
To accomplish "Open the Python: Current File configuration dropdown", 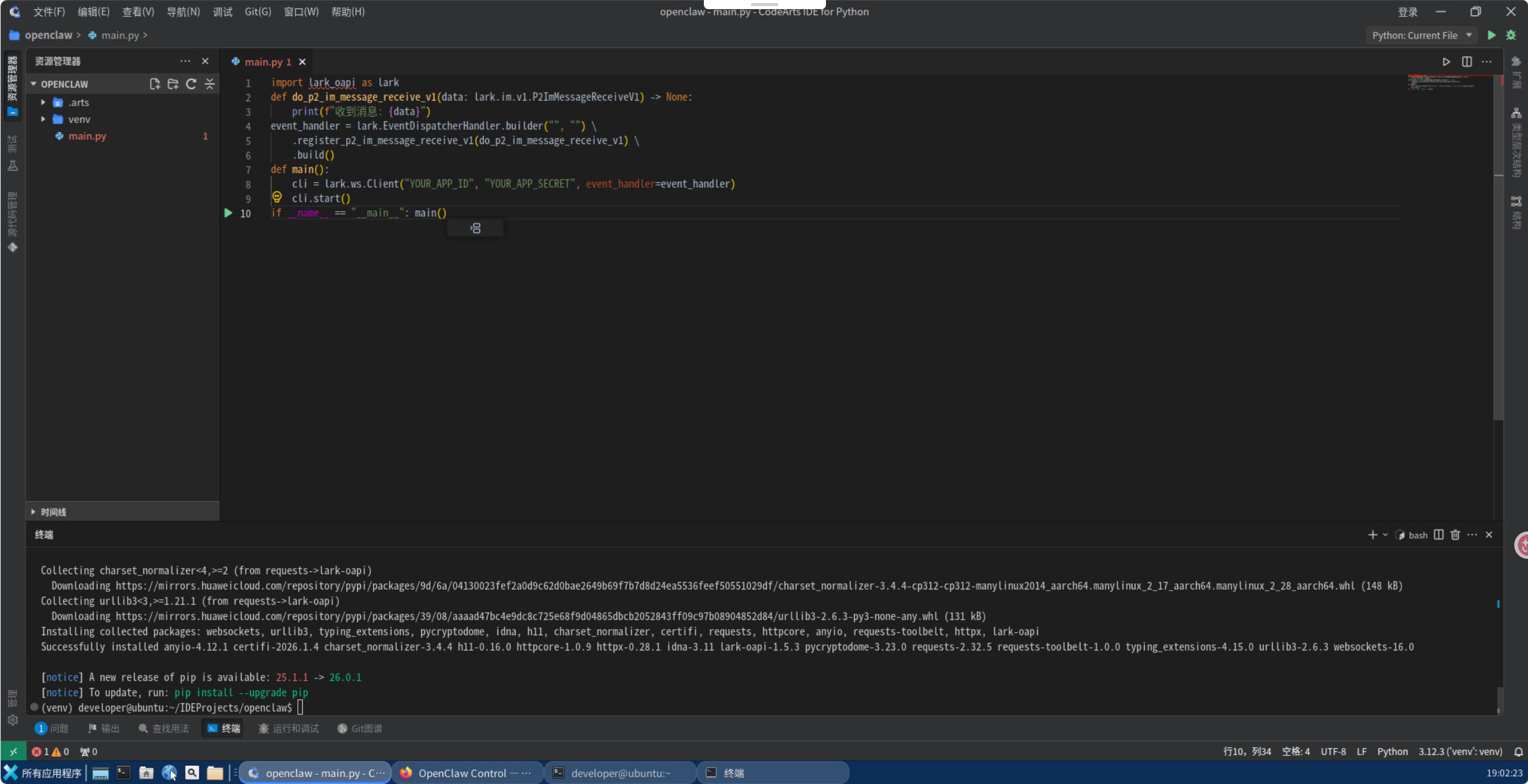I will pyautogui.click(x=1422, y=35).
